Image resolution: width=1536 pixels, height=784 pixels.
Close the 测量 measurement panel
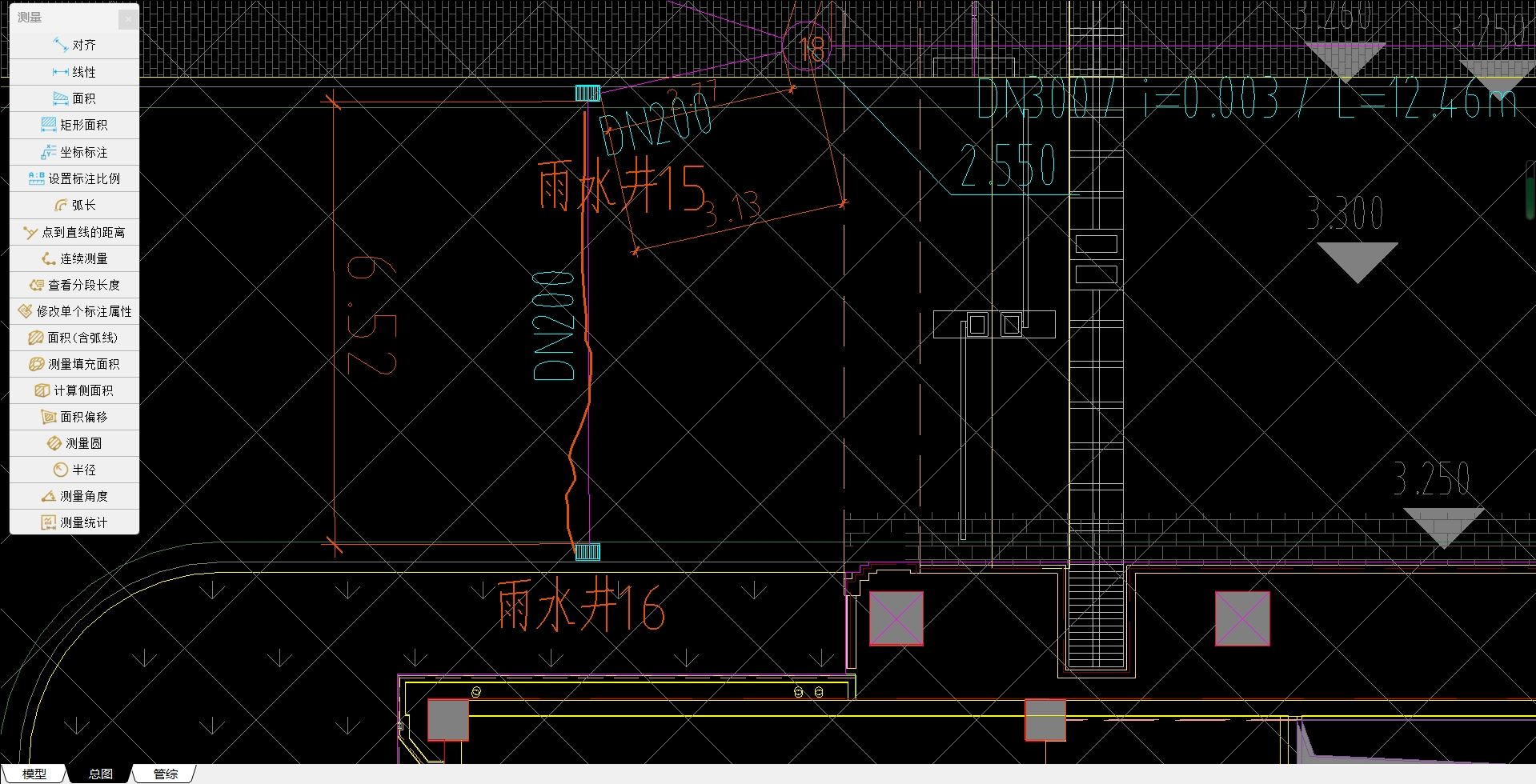click(x=128, y=18)
